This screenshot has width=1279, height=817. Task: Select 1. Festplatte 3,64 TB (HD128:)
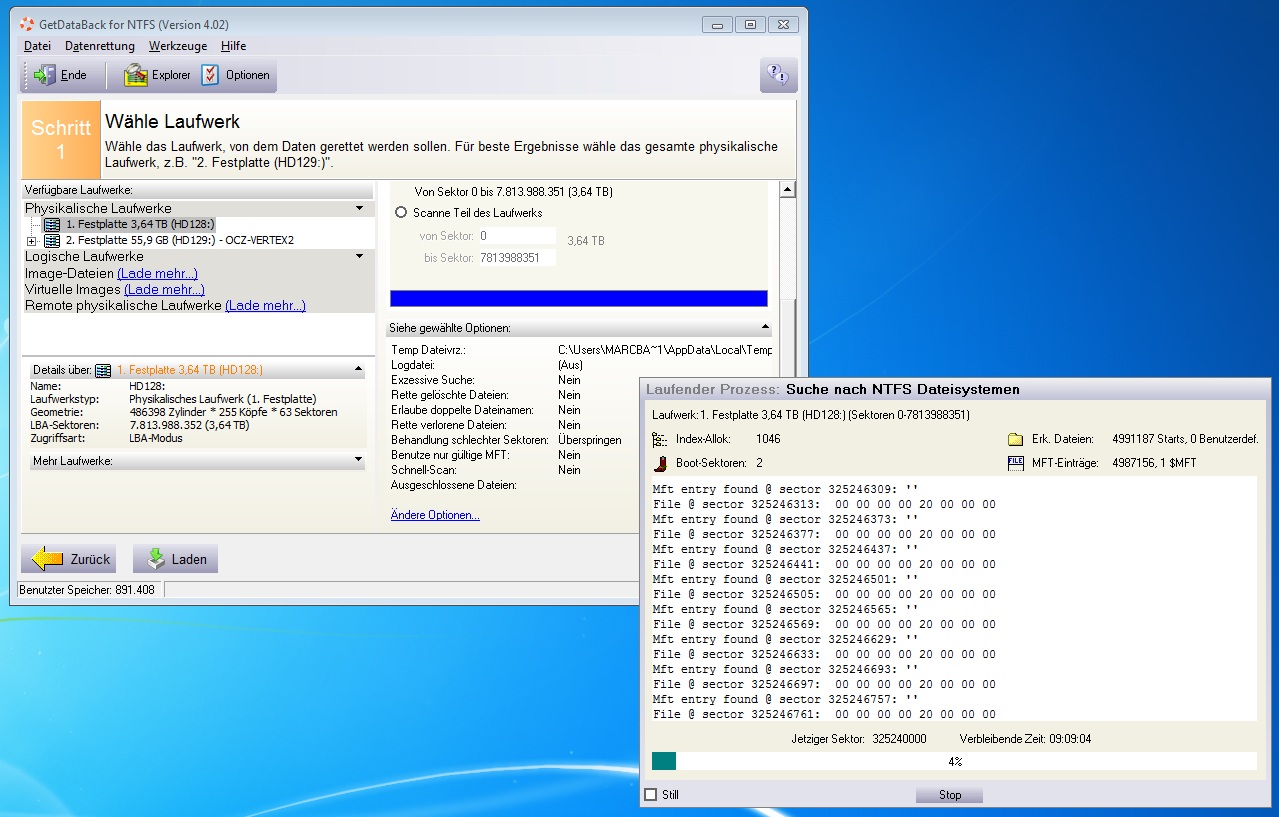[x=140, y=225]
